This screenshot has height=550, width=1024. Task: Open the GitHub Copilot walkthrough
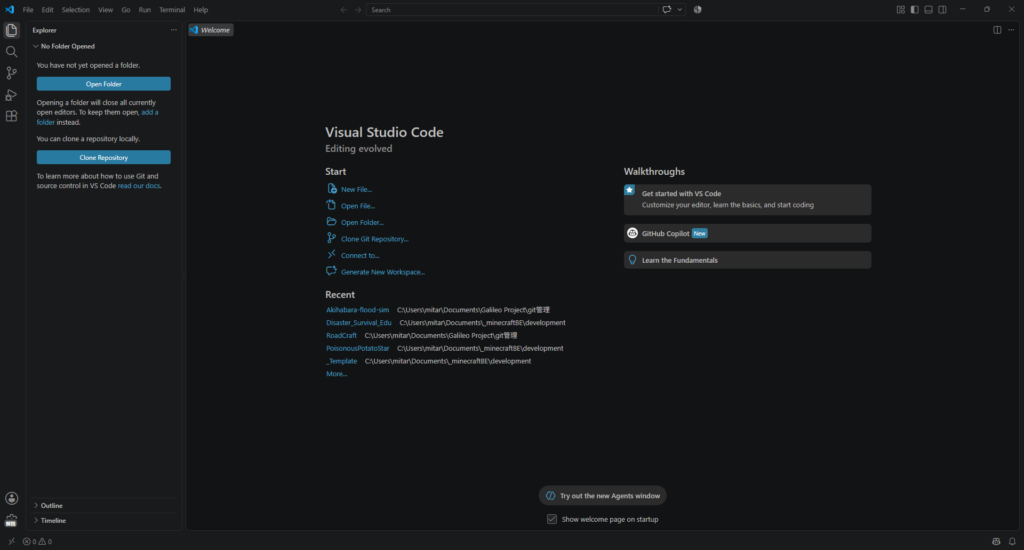click(747, 233)
